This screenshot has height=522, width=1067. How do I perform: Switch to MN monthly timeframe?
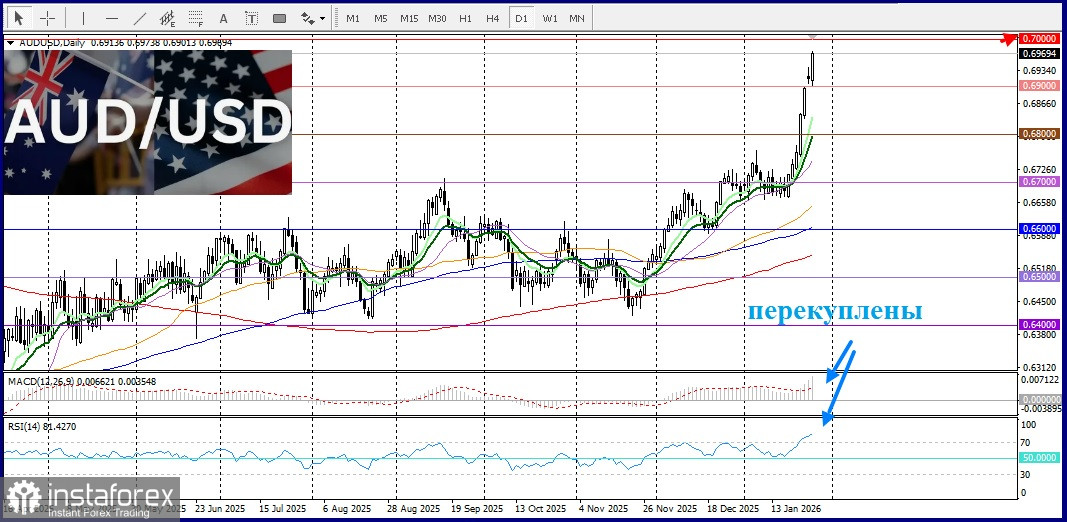[576, 18]
